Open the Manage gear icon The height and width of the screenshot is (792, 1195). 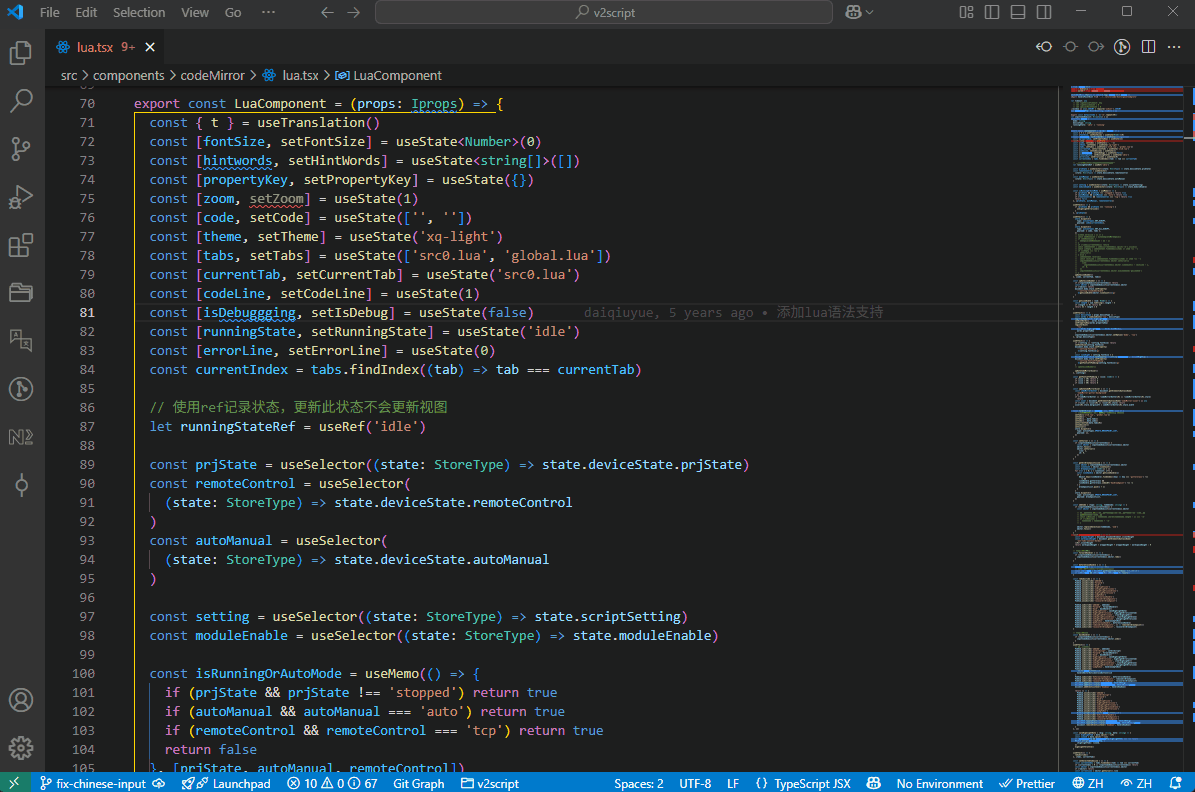(x=21, y=747)
